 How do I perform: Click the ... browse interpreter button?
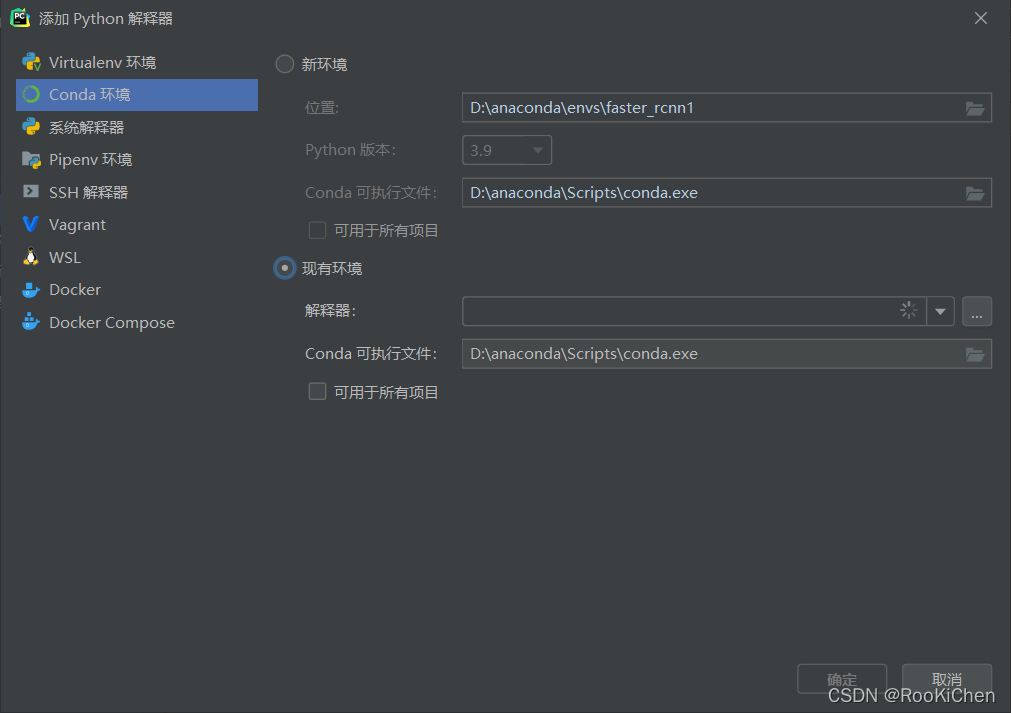[977, 311]
